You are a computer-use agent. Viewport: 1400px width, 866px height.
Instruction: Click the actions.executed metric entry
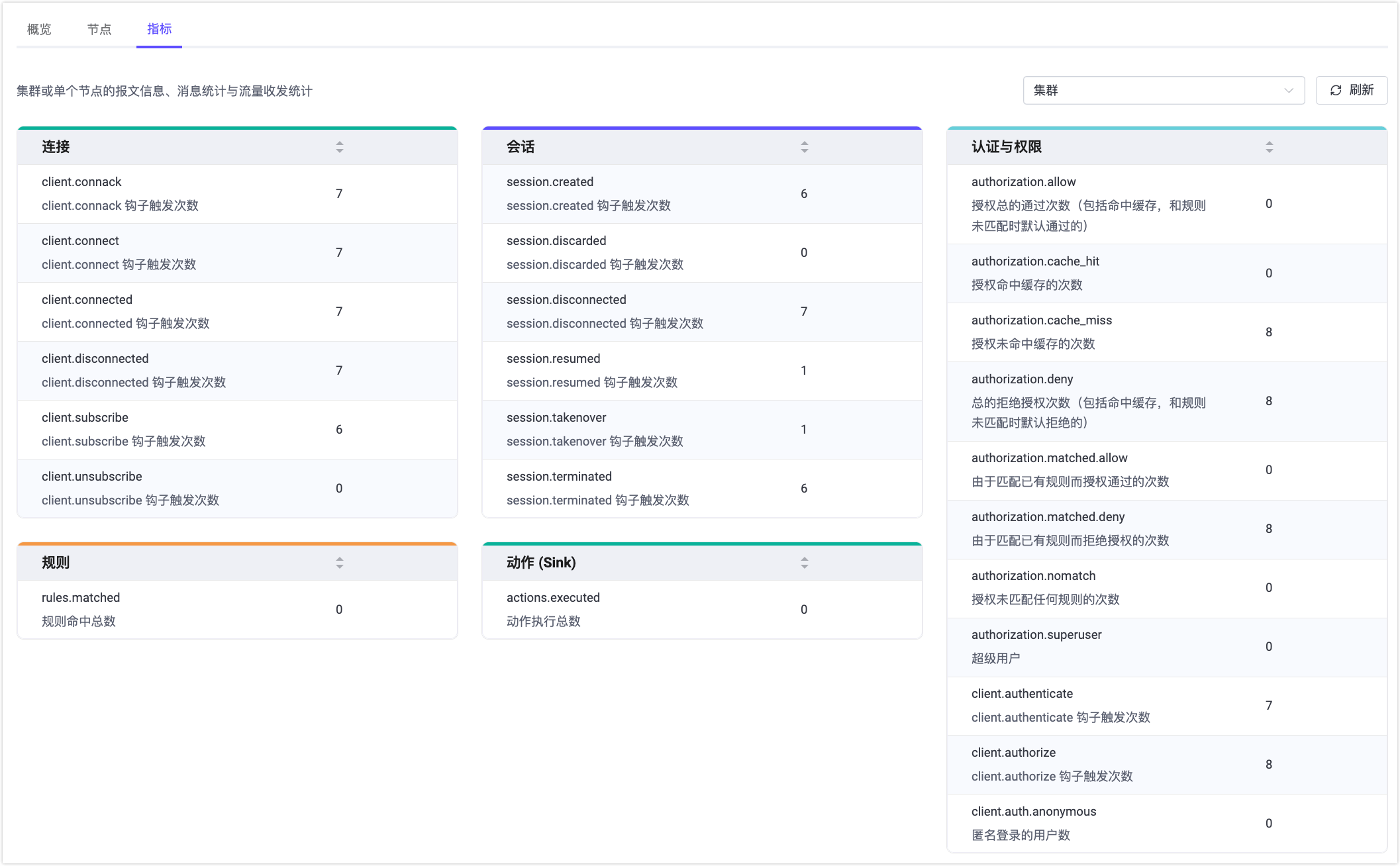click(x=702, y=609)
